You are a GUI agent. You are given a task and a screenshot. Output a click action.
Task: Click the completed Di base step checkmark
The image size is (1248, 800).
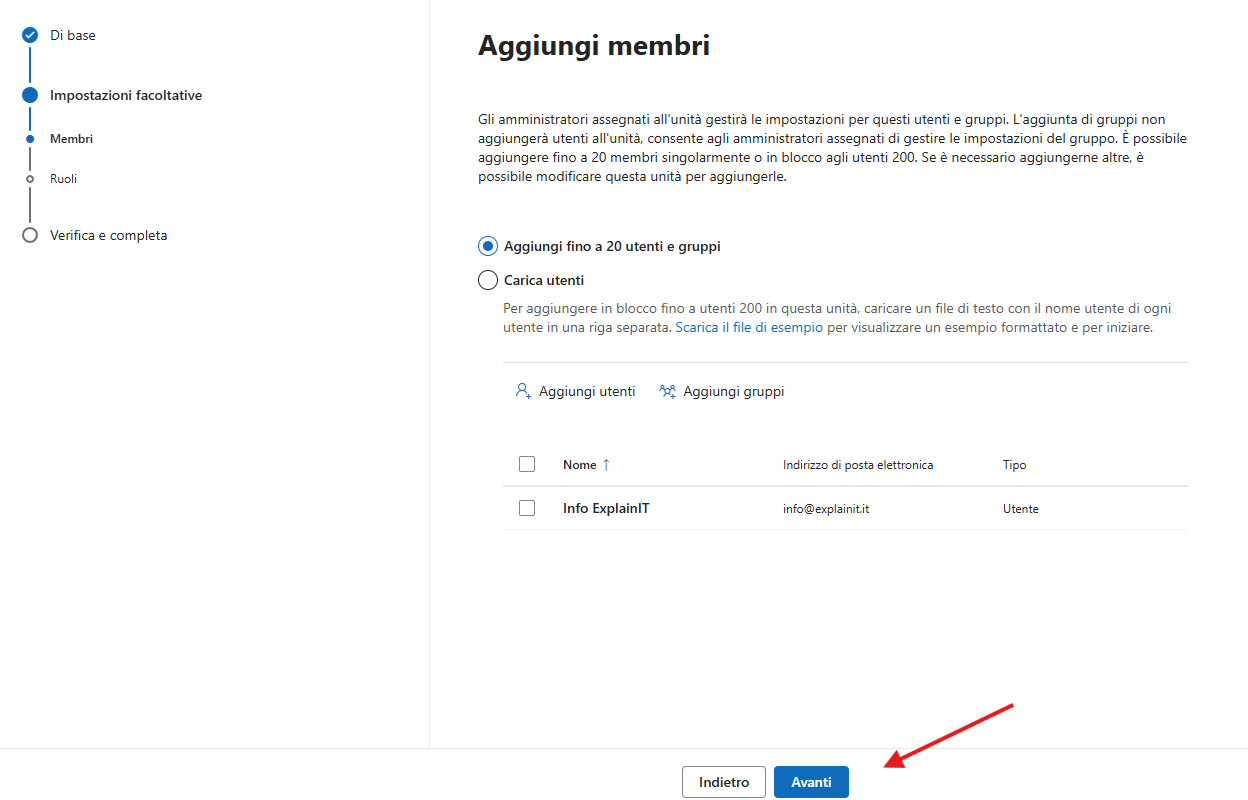coord(30,35)
